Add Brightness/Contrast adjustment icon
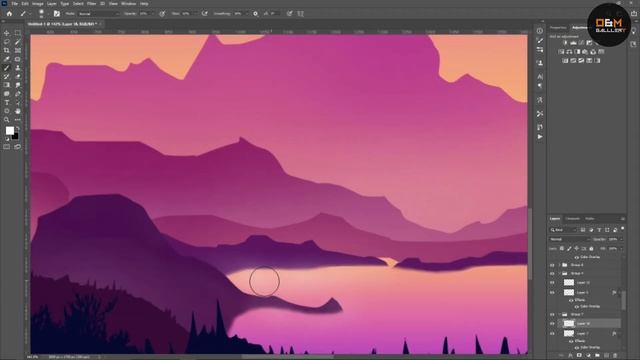The height and width of the screenshot is (360, 640). coord(565,43)
